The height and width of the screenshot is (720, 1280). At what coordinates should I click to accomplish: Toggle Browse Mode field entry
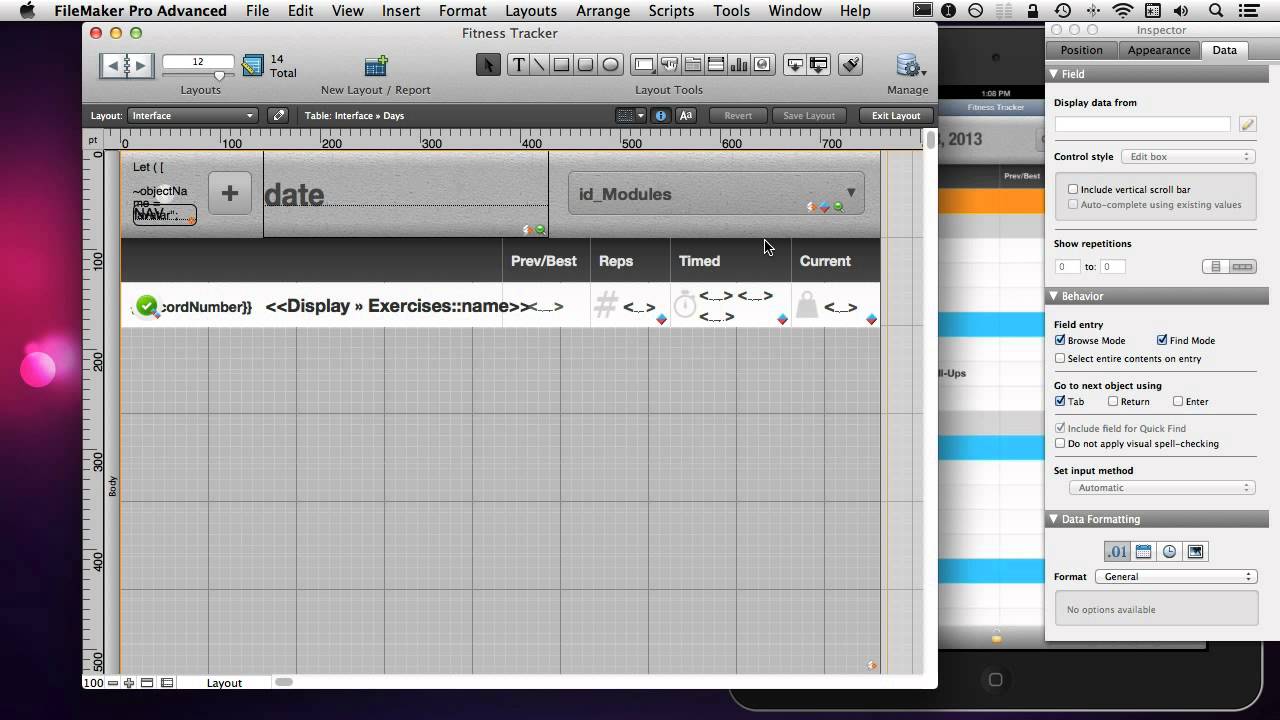[1060, 340]
